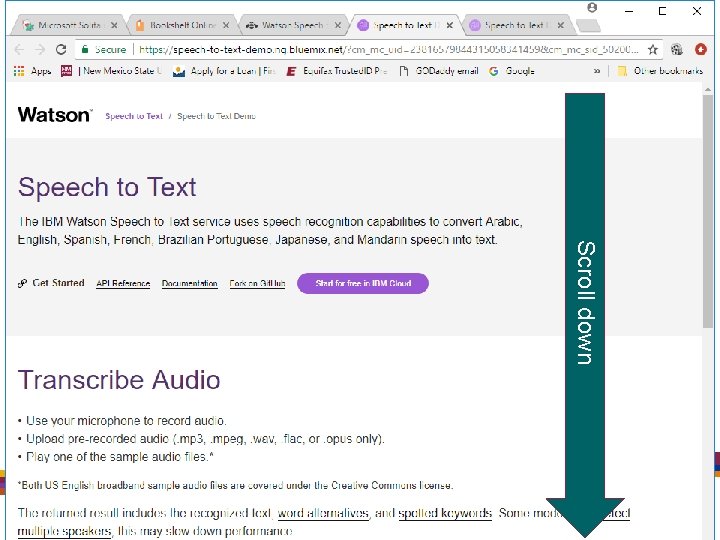Bookmark this page with star icon
This screenshot has width=720, height=540.
click(652, 50)
